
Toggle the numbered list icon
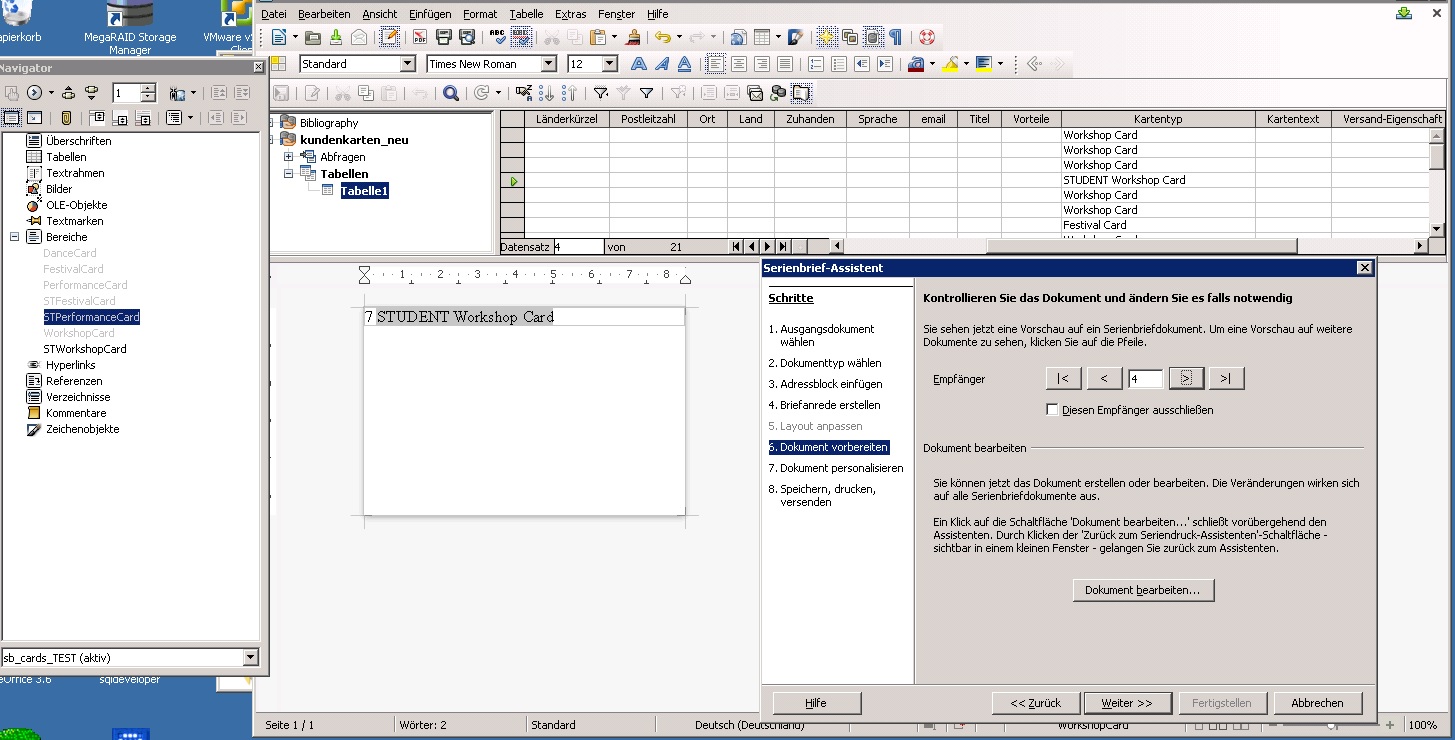click(x=816, y=64)
